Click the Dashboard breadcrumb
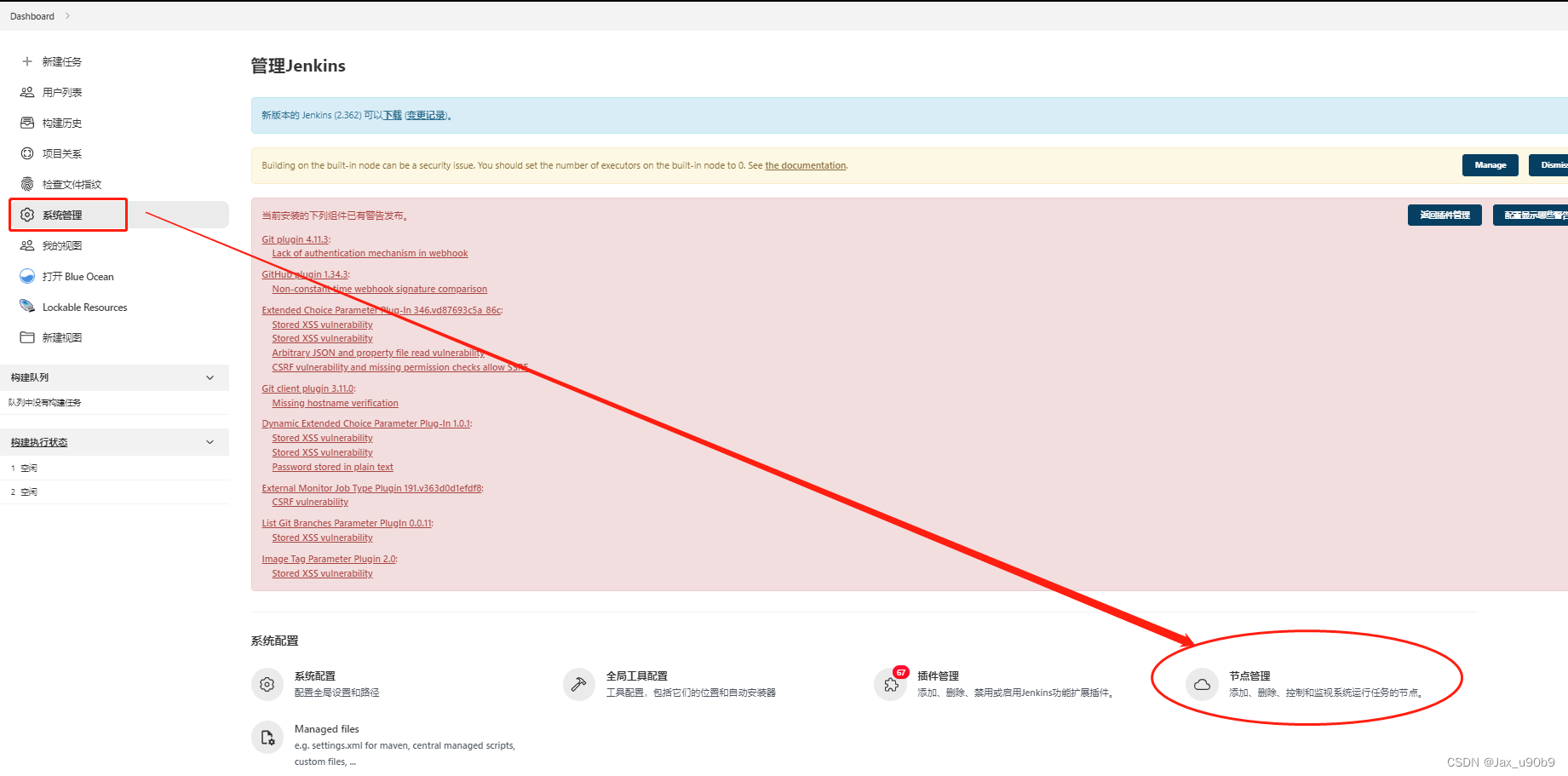 tap(32, 16)
